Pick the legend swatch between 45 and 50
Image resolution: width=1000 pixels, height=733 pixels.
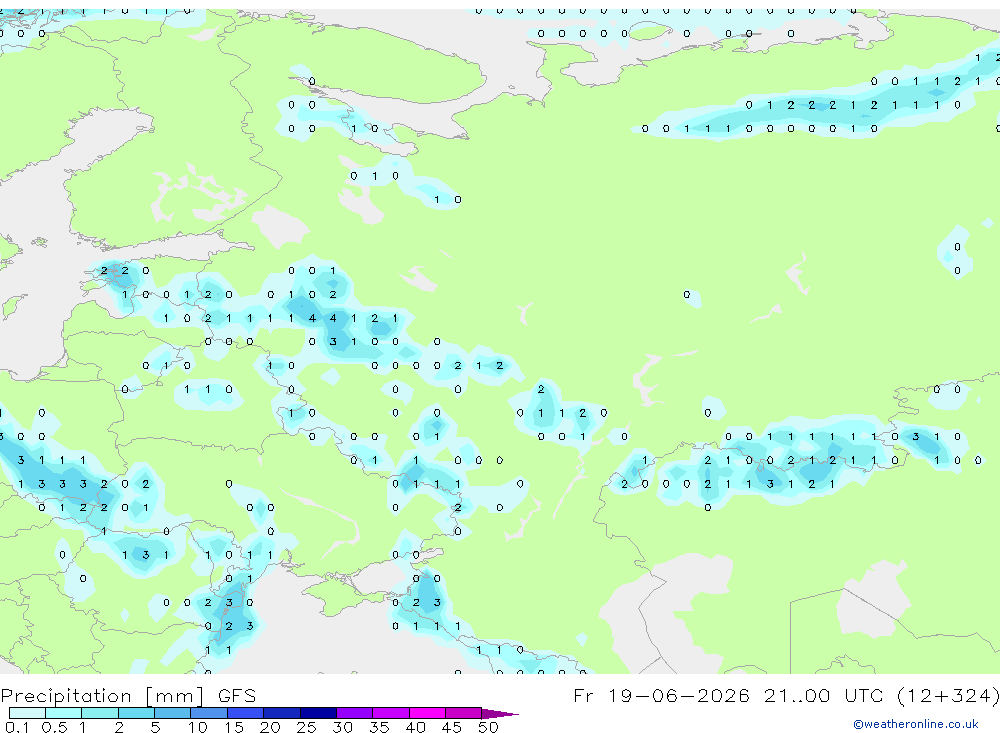(464, 713)
